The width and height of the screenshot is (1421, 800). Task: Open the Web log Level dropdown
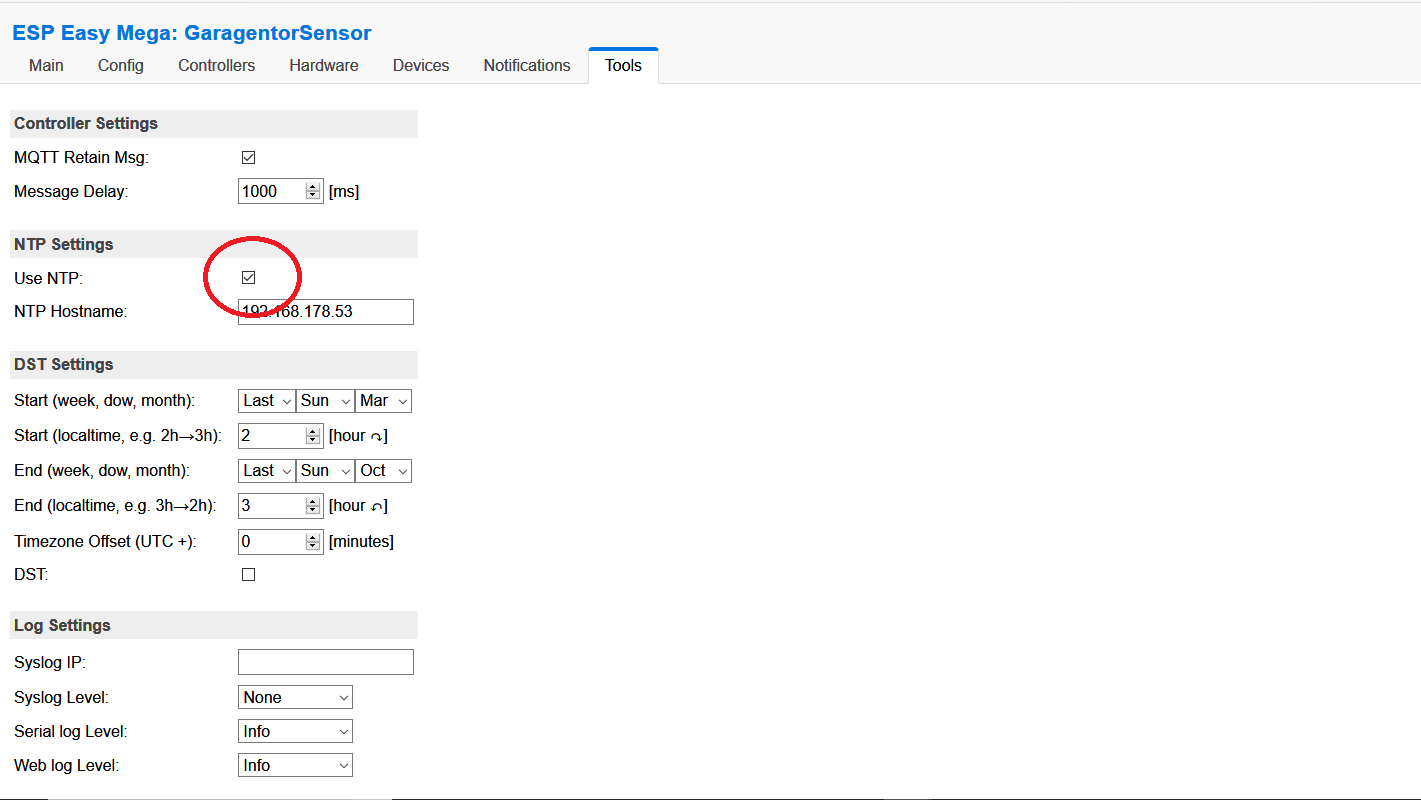click(295, 766)
